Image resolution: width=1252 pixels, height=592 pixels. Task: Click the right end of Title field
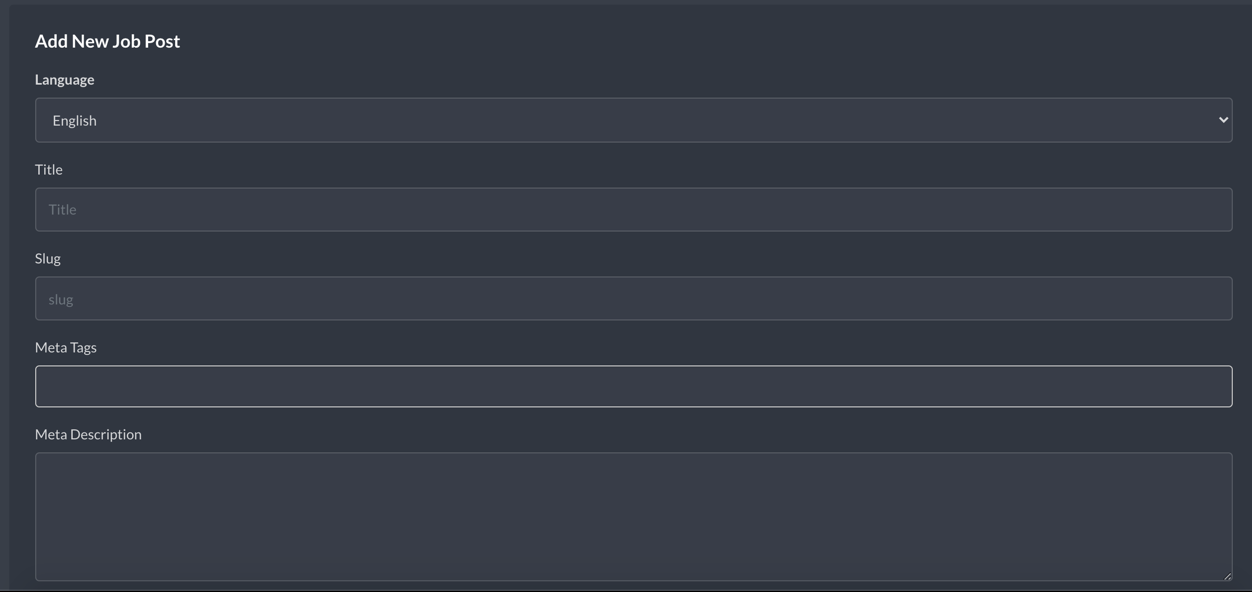click(x=1215, y=209)
